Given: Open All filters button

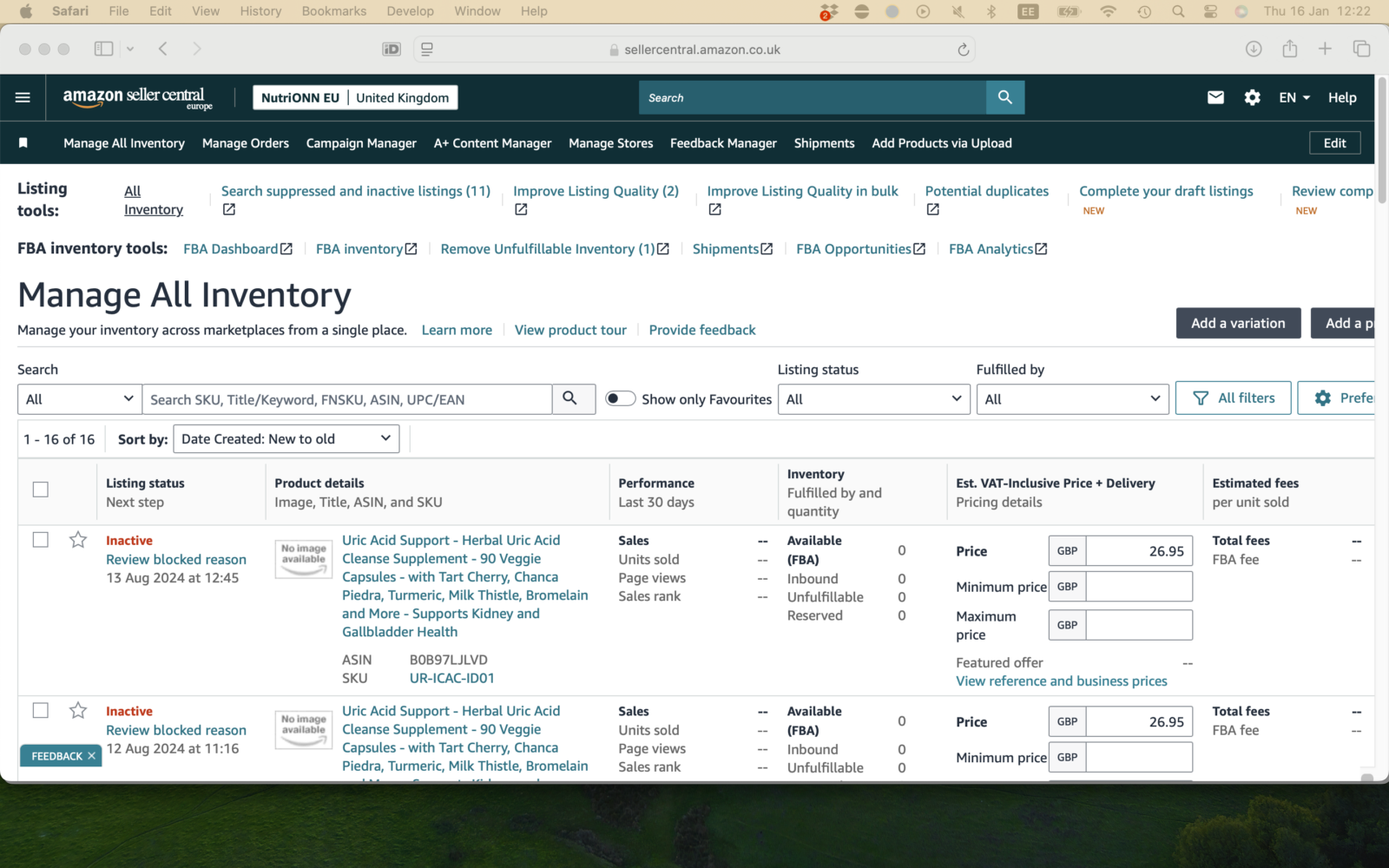Looking at the screenshot, I should point(1233,398).
